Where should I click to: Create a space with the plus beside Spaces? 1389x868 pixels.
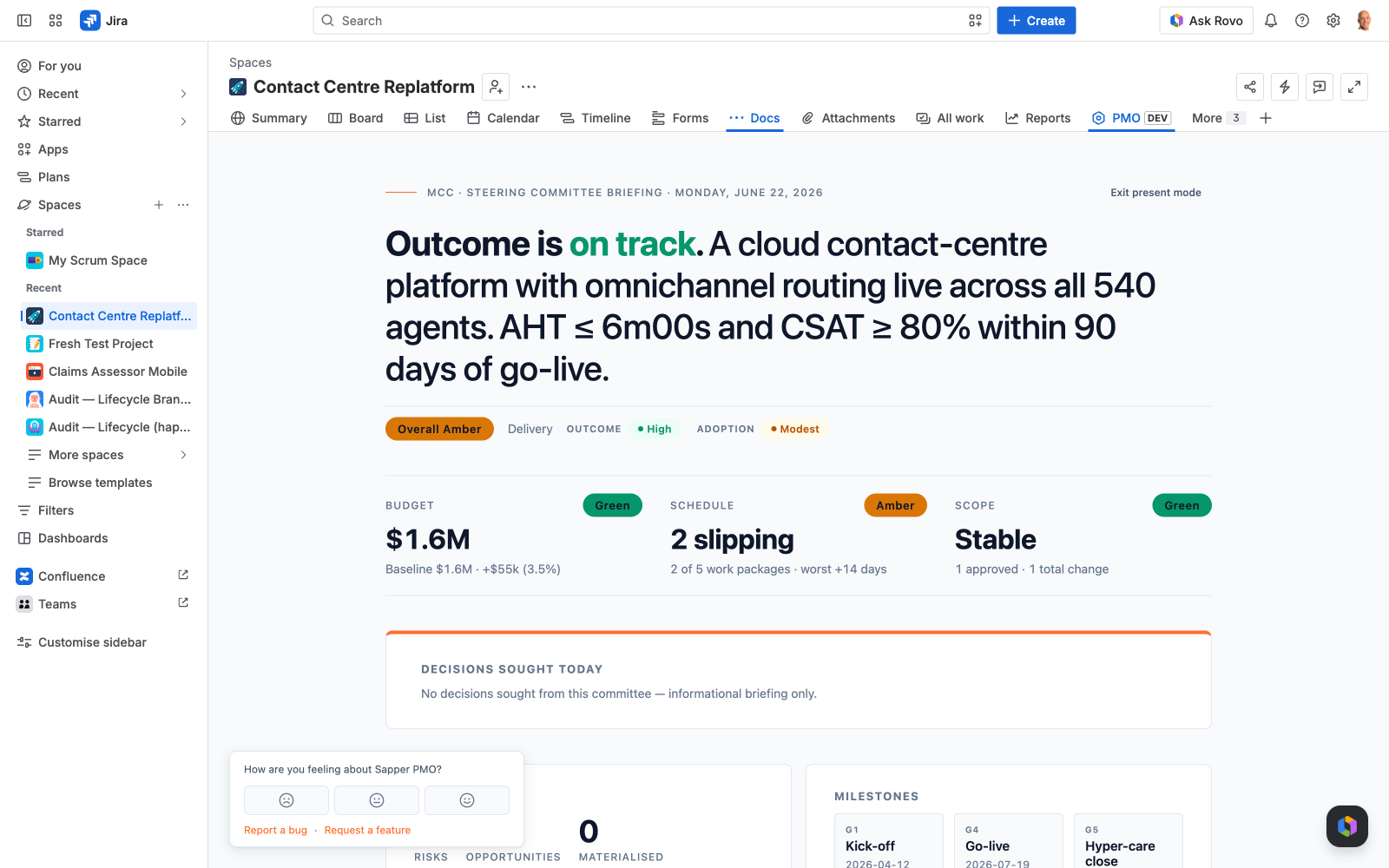[159, 205]
